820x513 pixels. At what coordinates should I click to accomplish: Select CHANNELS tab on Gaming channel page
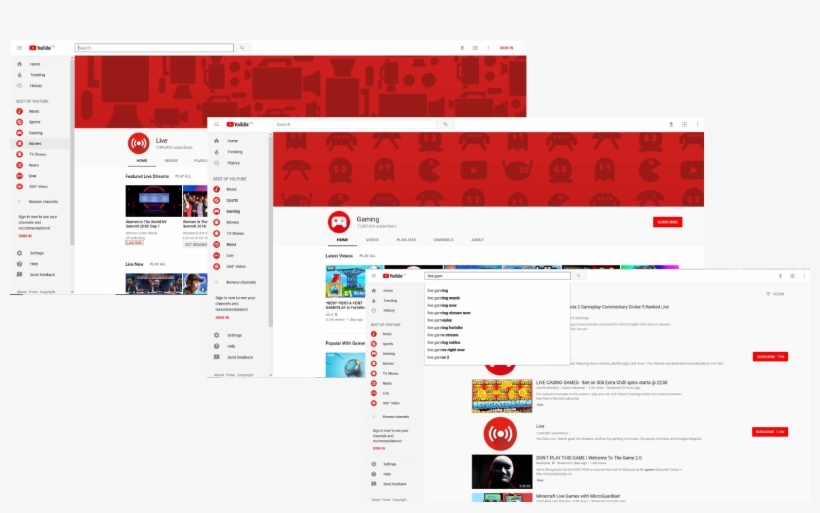coord(443,240)
